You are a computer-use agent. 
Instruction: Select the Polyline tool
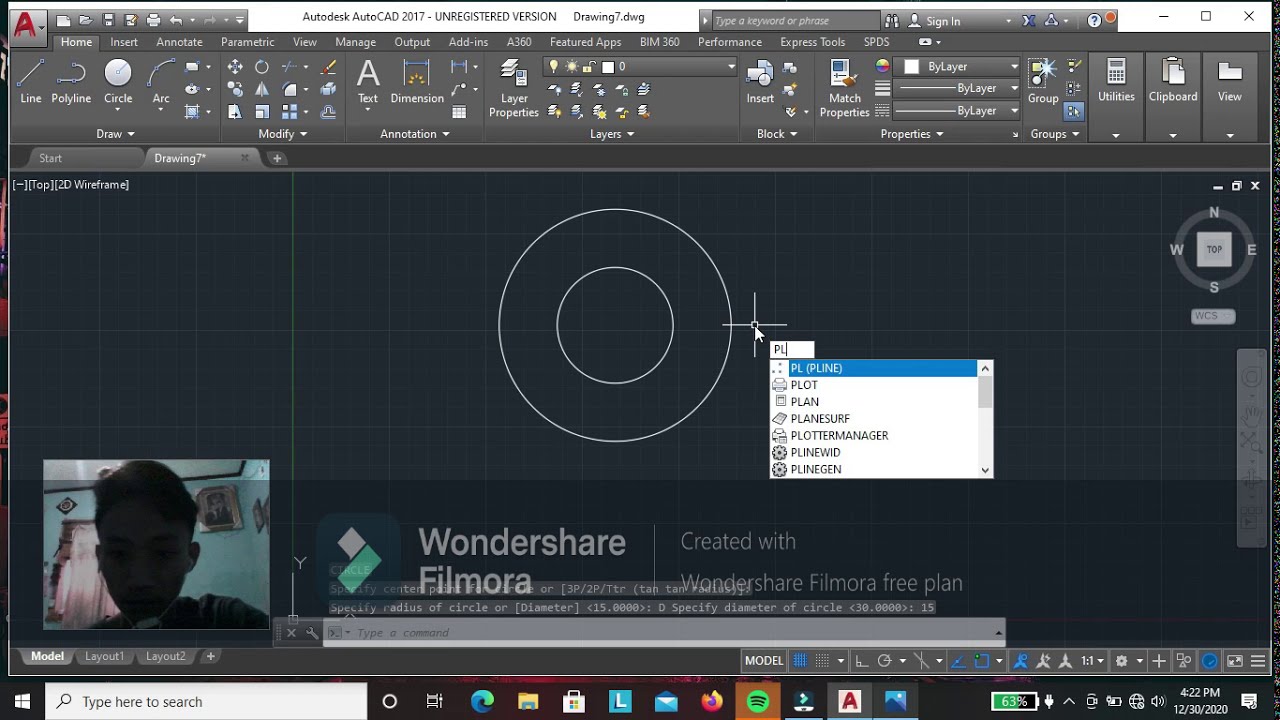coord(71,82)
